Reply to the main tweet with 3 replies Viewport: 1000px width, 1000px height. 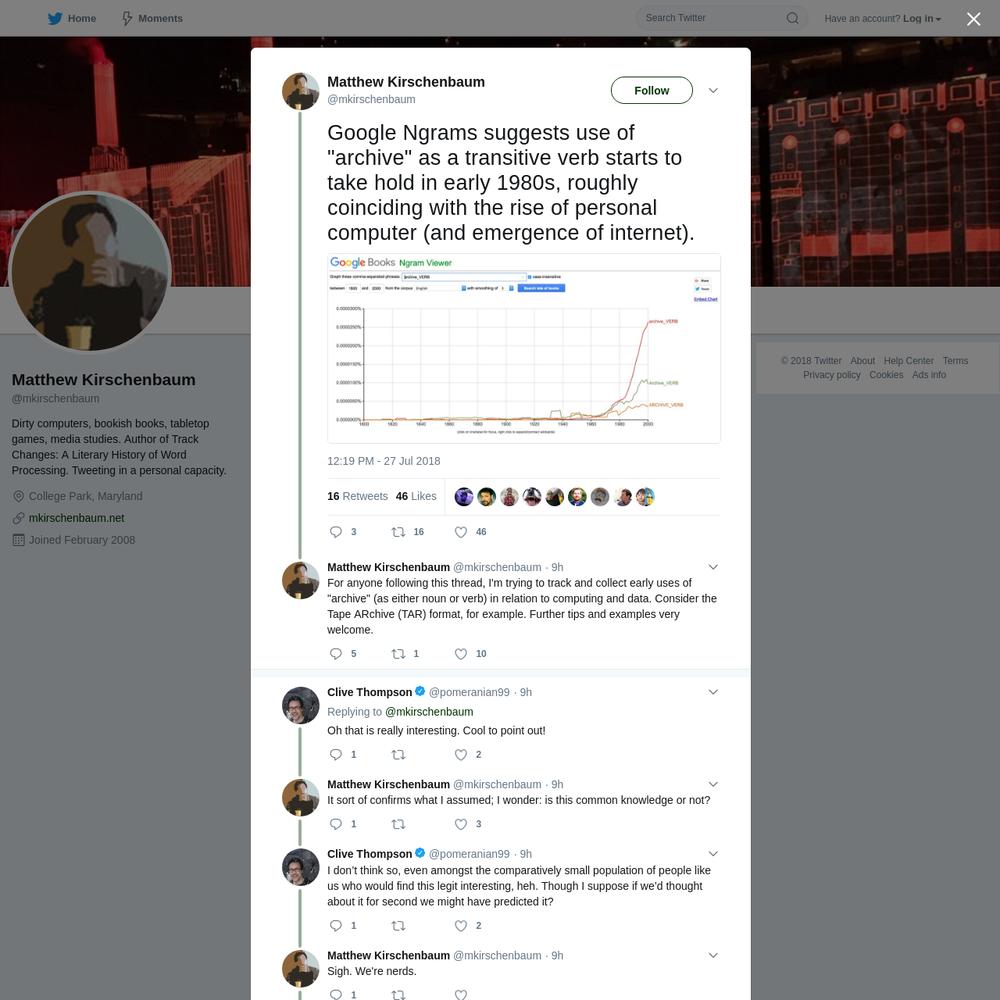coord(336,532)
